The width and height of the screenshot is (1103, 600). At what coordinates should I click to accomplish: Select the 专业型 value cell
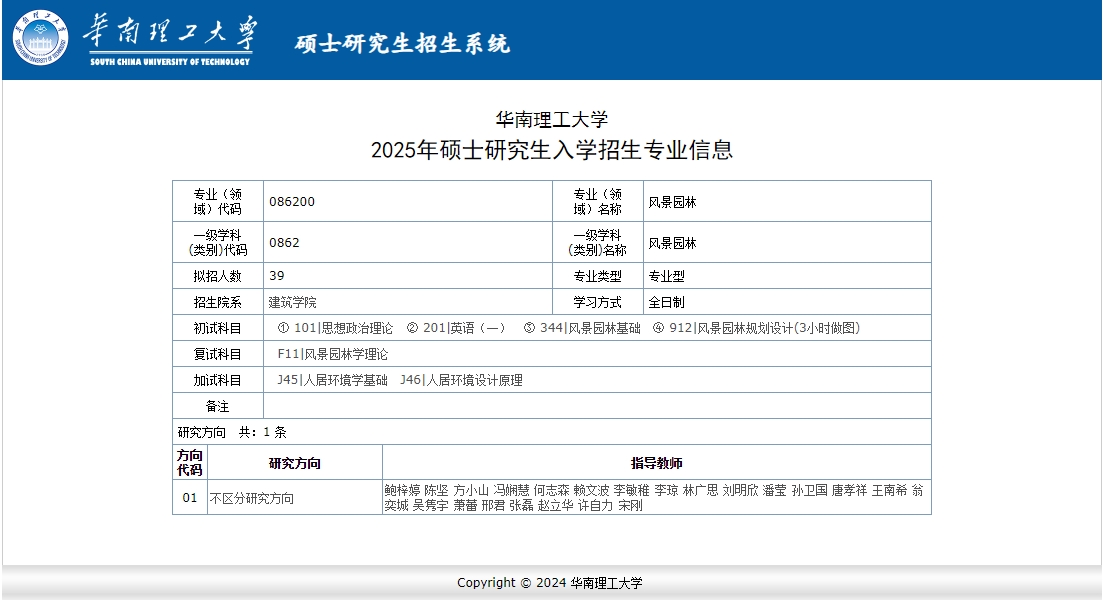(x=787, y=276)
